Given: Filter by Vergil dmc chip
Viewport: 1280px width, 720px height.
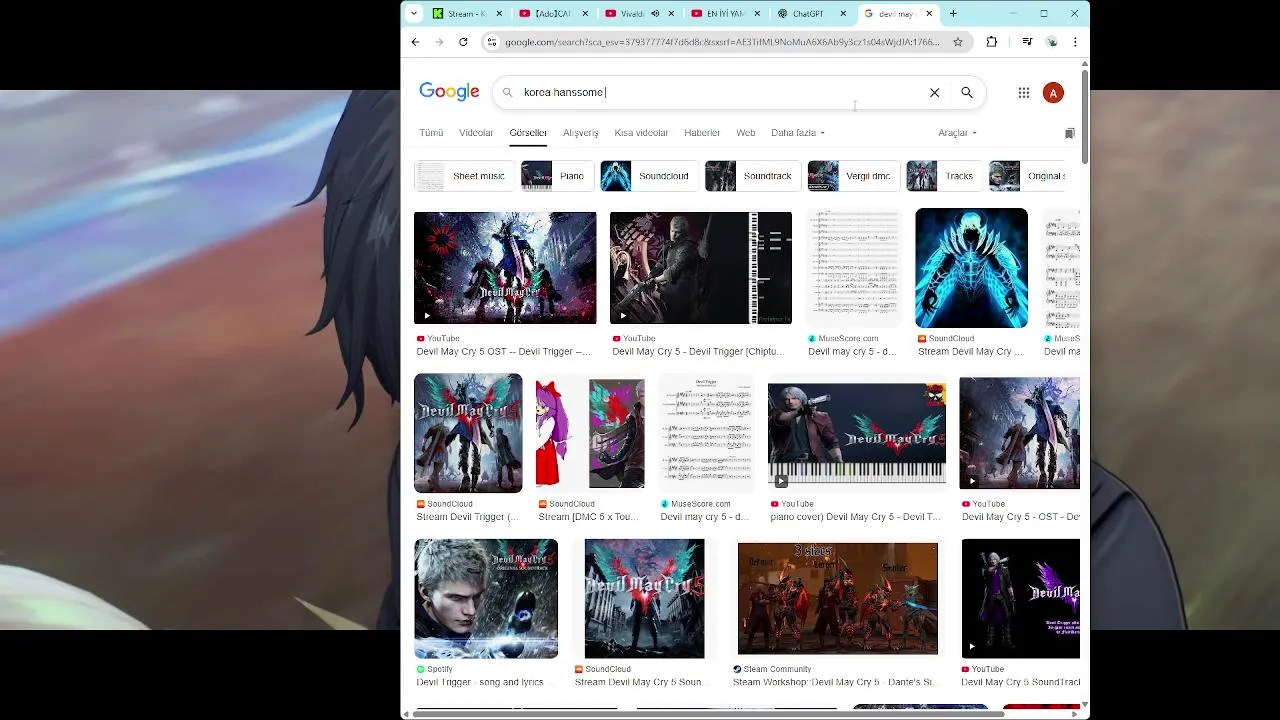Looking at the screenshot, I should (854, 176).
